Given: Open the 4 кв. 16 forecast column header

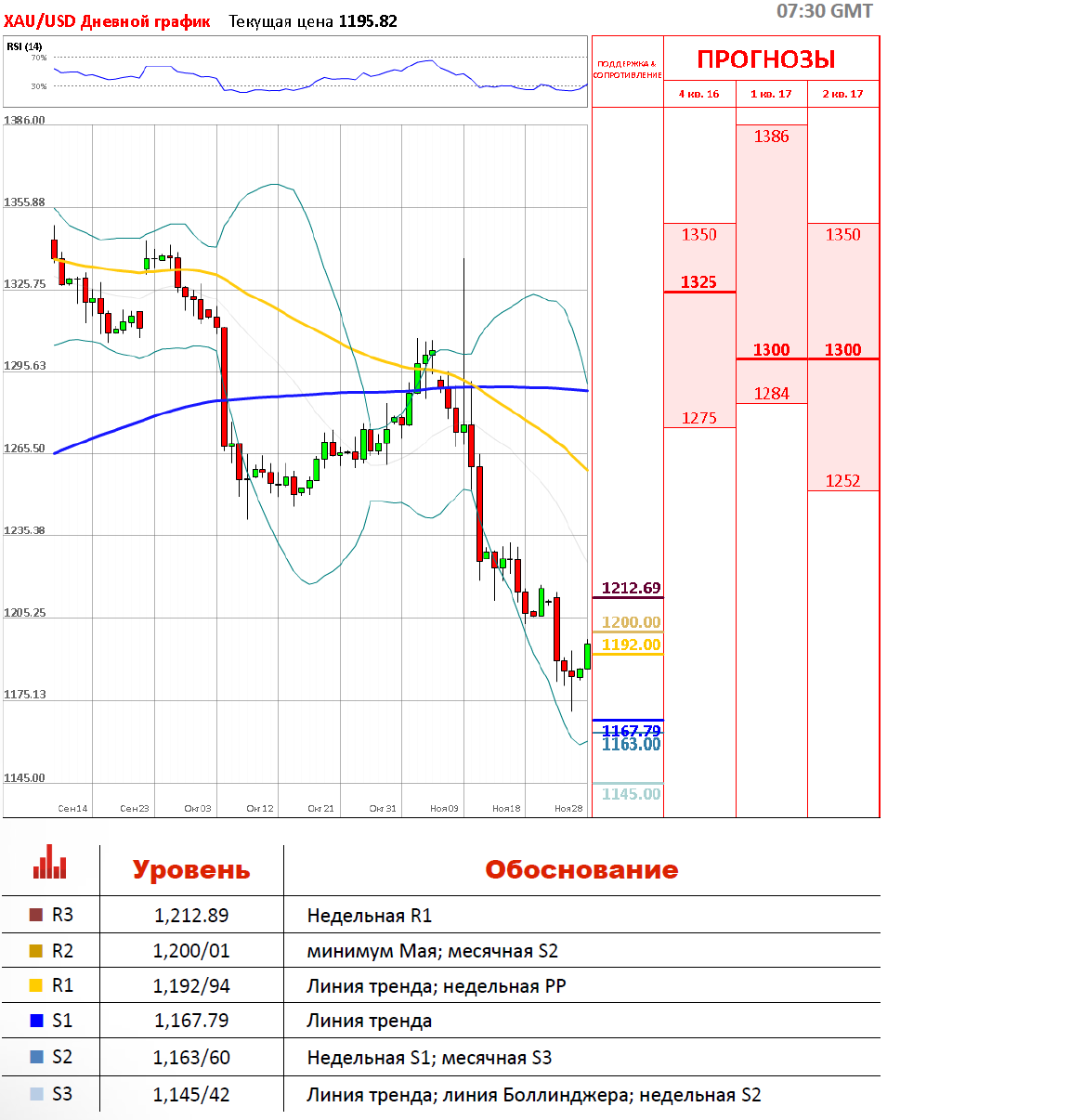Looking at the screenshot, I should point(698,94).
